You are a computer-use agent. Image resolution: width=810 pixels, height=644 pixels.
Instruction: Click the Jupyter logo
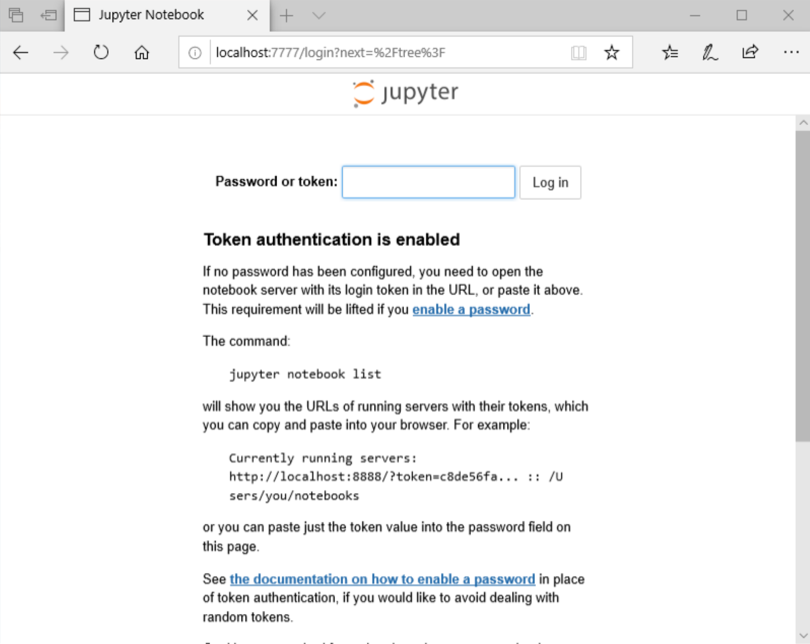[405, 93]
